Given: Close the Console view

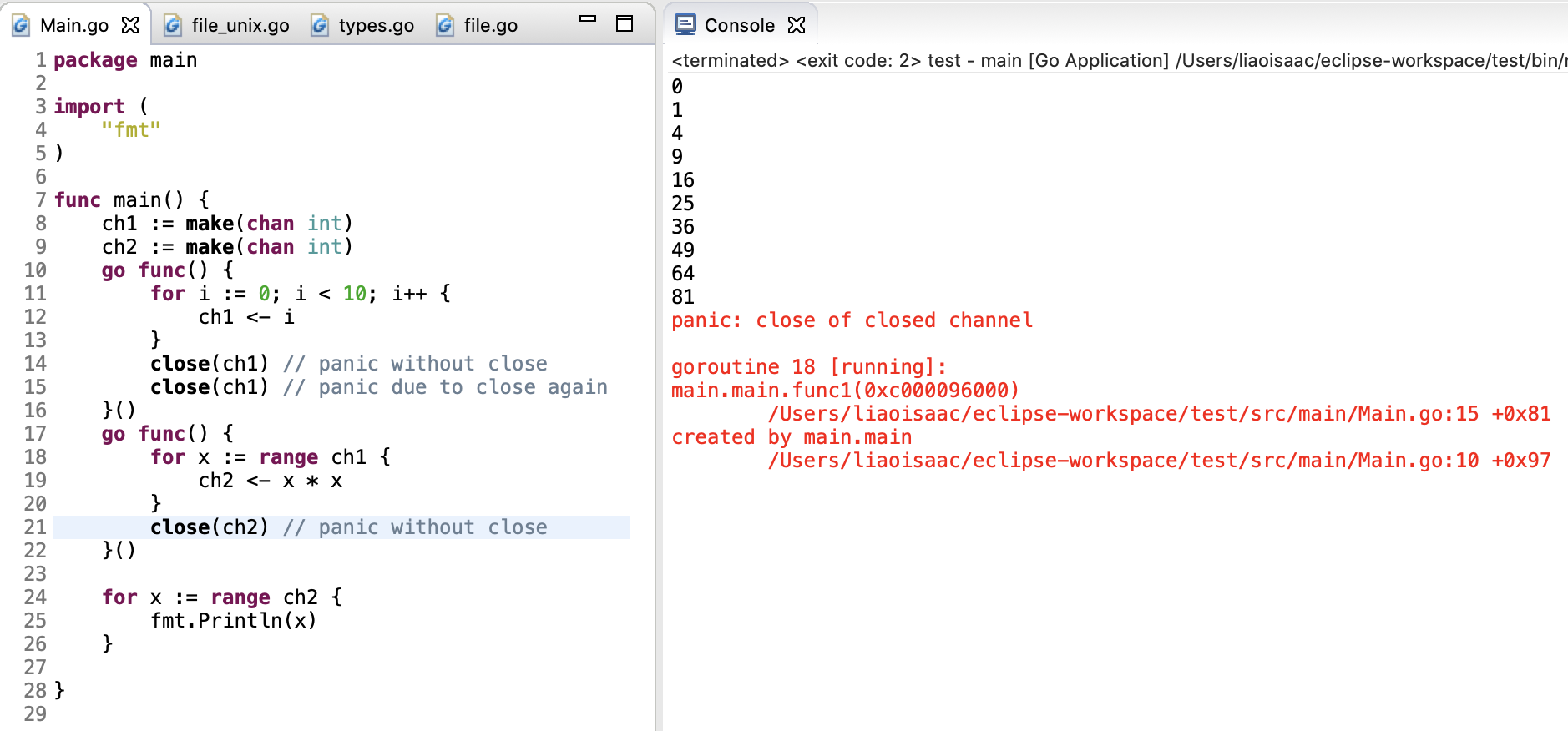Looking at the screenshot, I should pos(797,25).
